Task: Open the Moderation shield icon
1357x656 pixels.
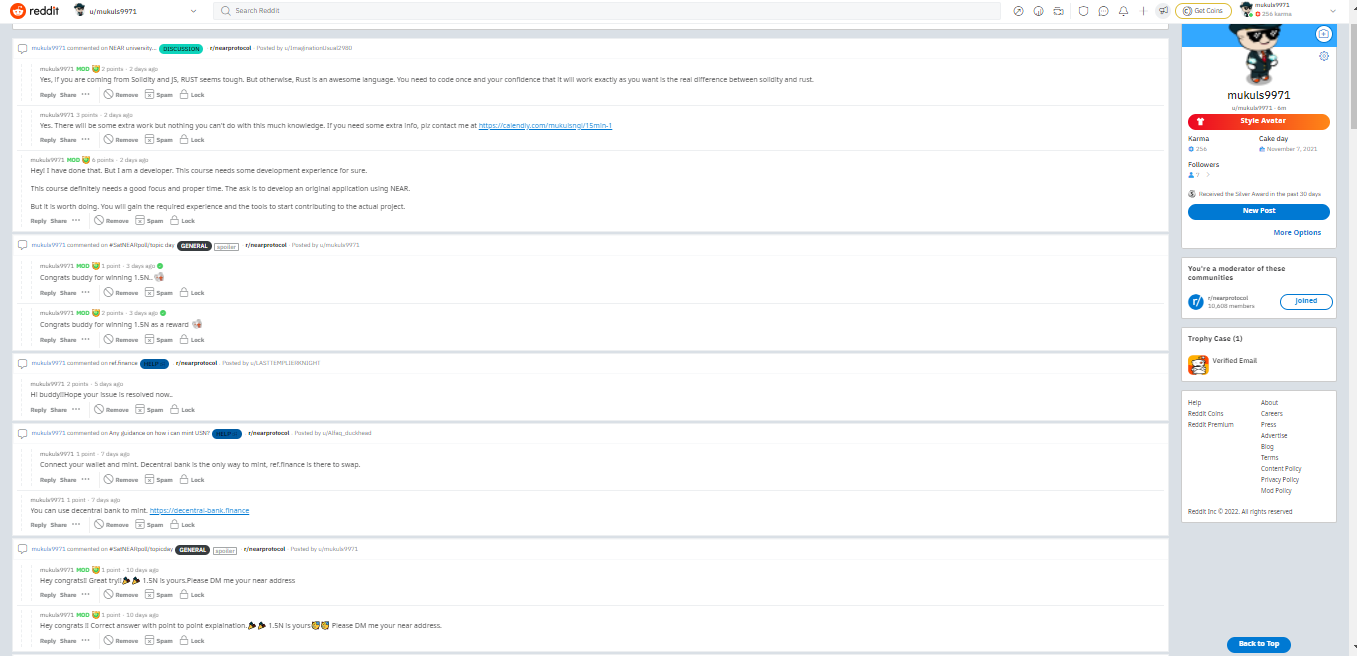Action: pos(1083,11)
